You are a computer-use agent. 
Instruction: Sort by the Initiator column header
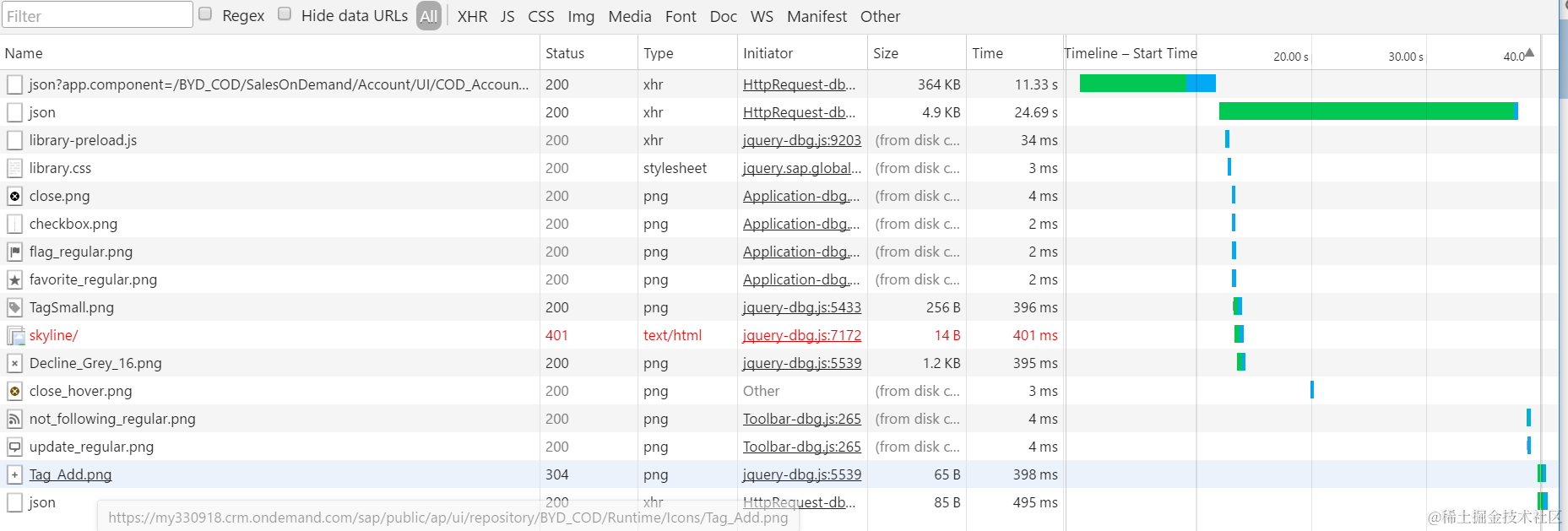(x=802, y=53)
